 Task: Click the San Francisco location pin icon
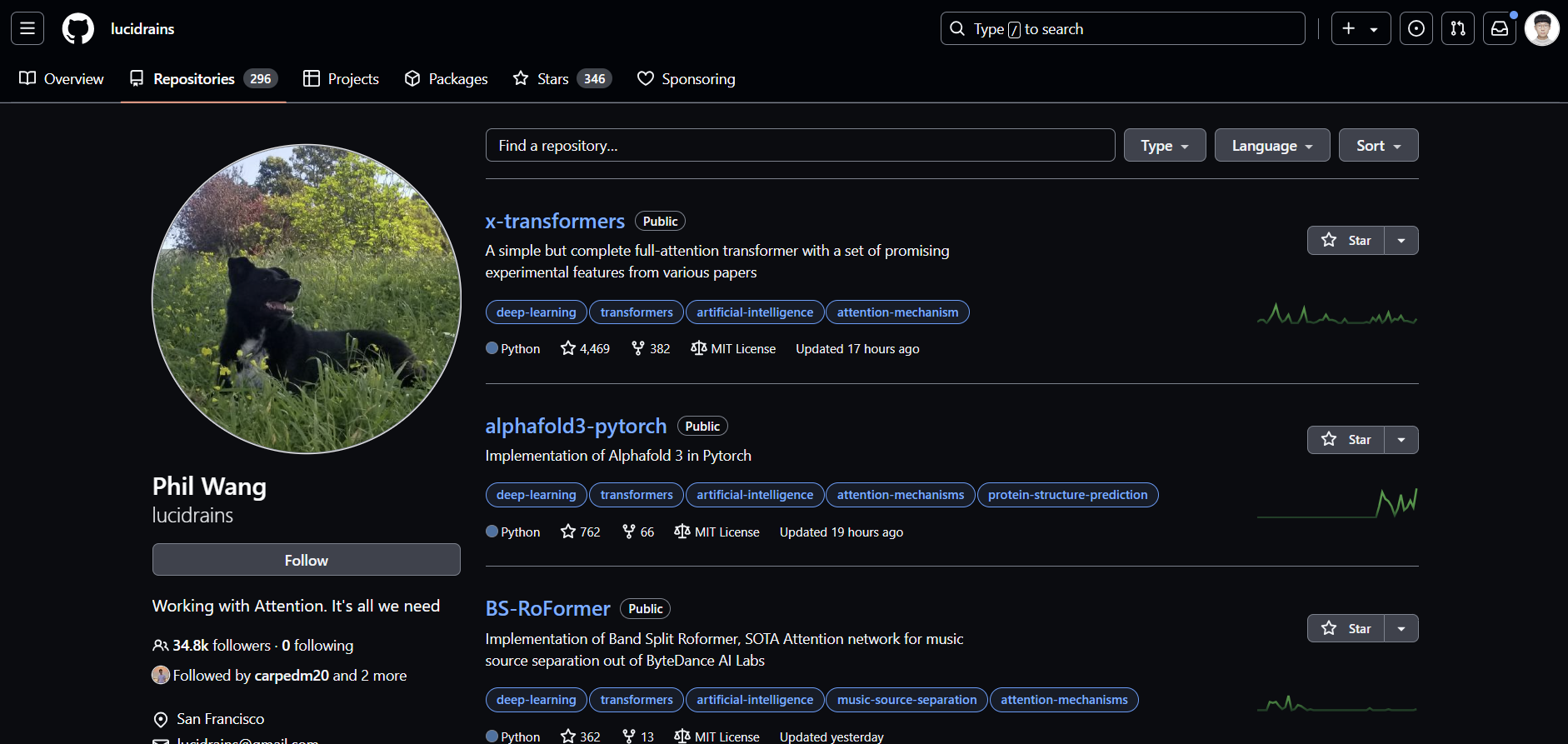tap(161, 719)
